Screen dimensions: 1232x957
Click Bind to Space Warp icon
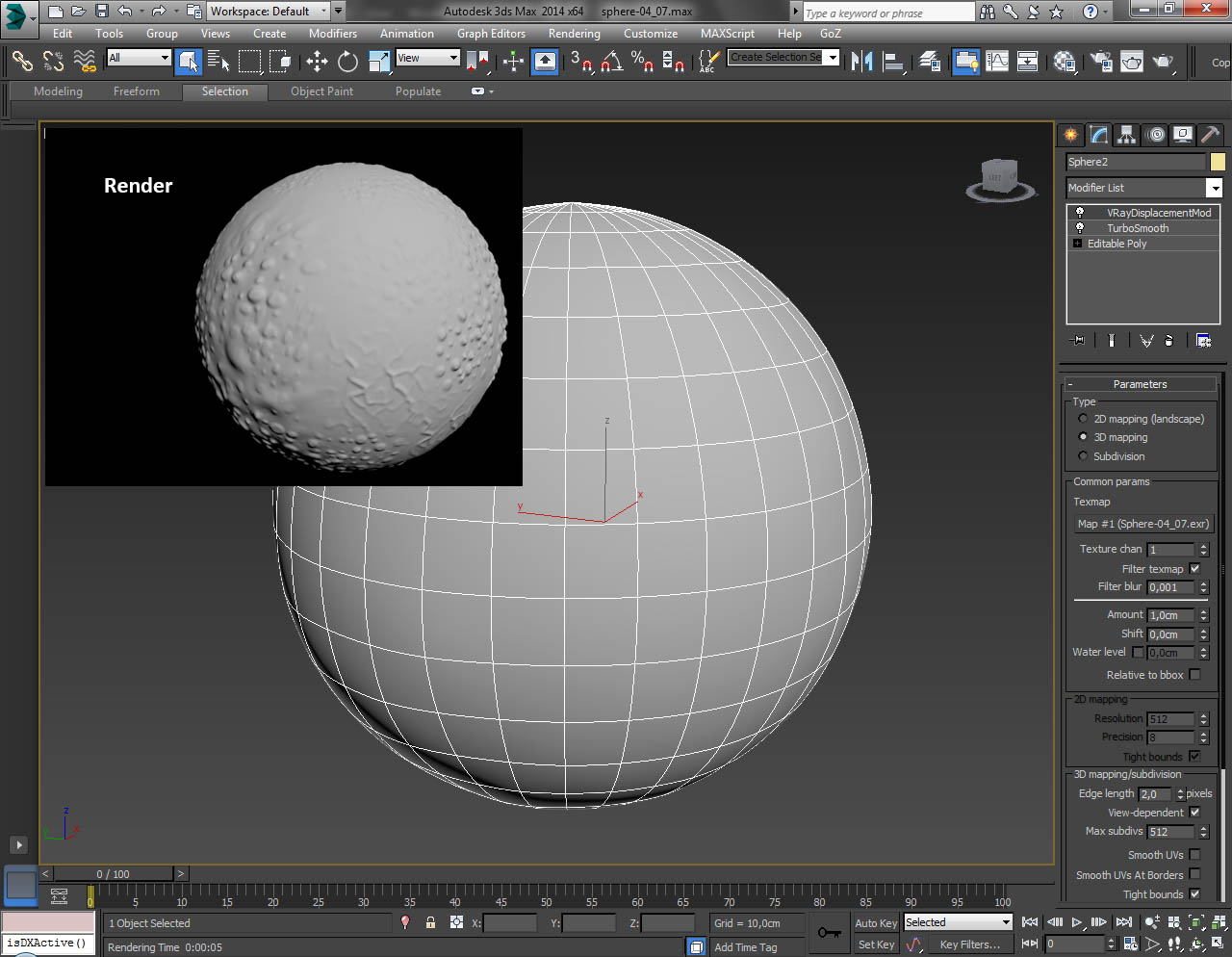85,61
